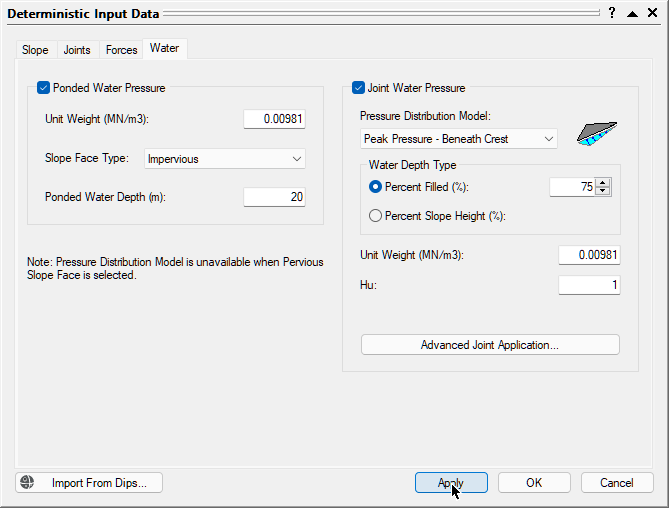Collapse the dialog with the up-arrow icon
The image size is (669, 508).
(x=632, y=13)
